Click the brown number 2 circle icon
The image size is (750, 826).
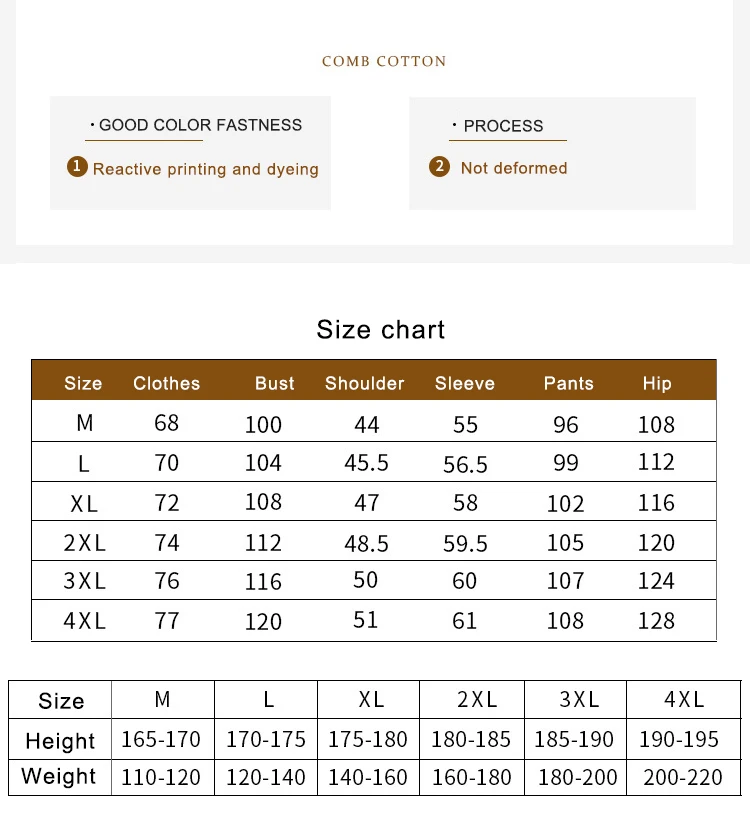click(439, 167)
